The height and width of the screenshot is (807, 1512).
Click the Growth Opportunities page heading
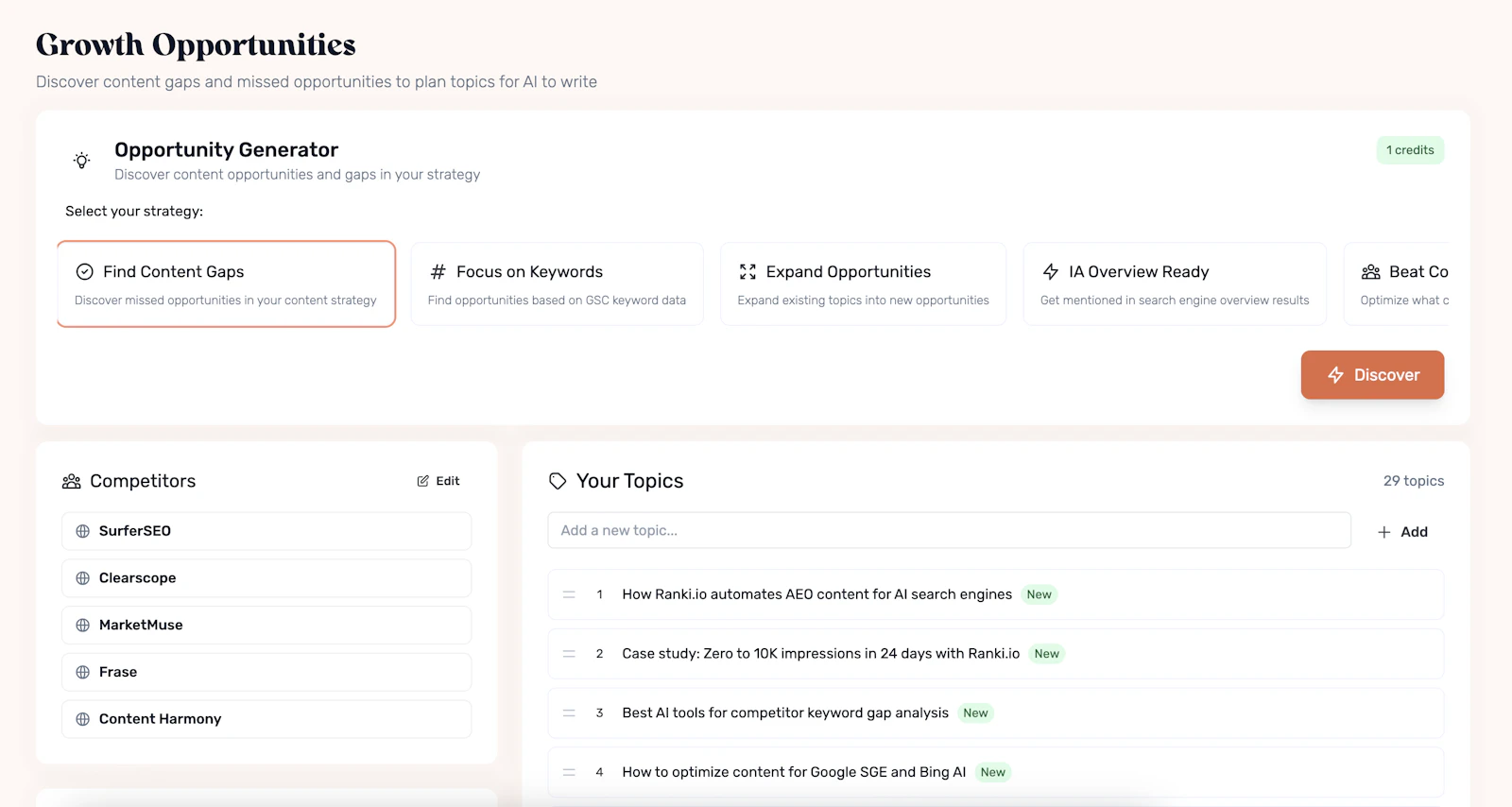point(196,45)
